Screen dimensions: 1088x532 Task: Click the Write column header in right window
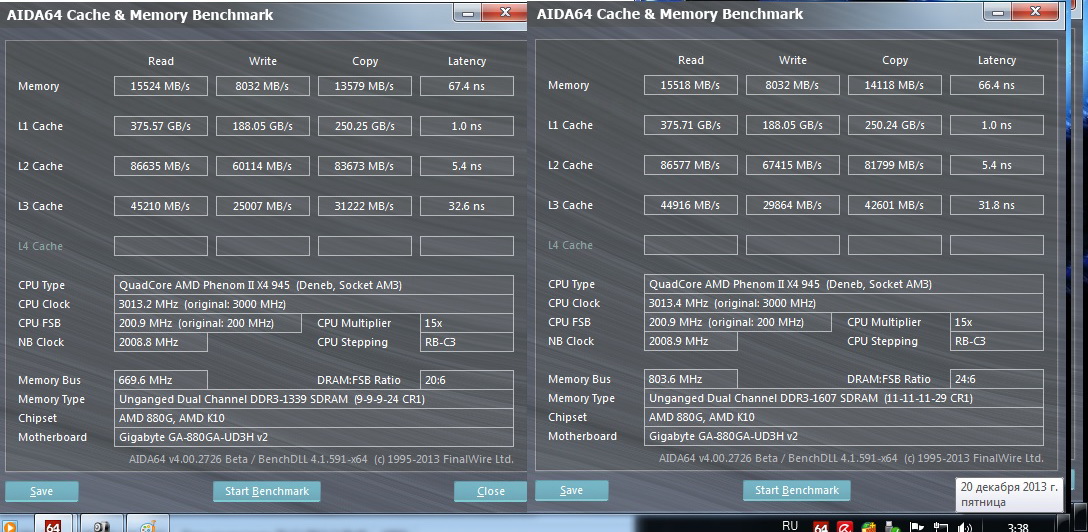pos(792,60)
